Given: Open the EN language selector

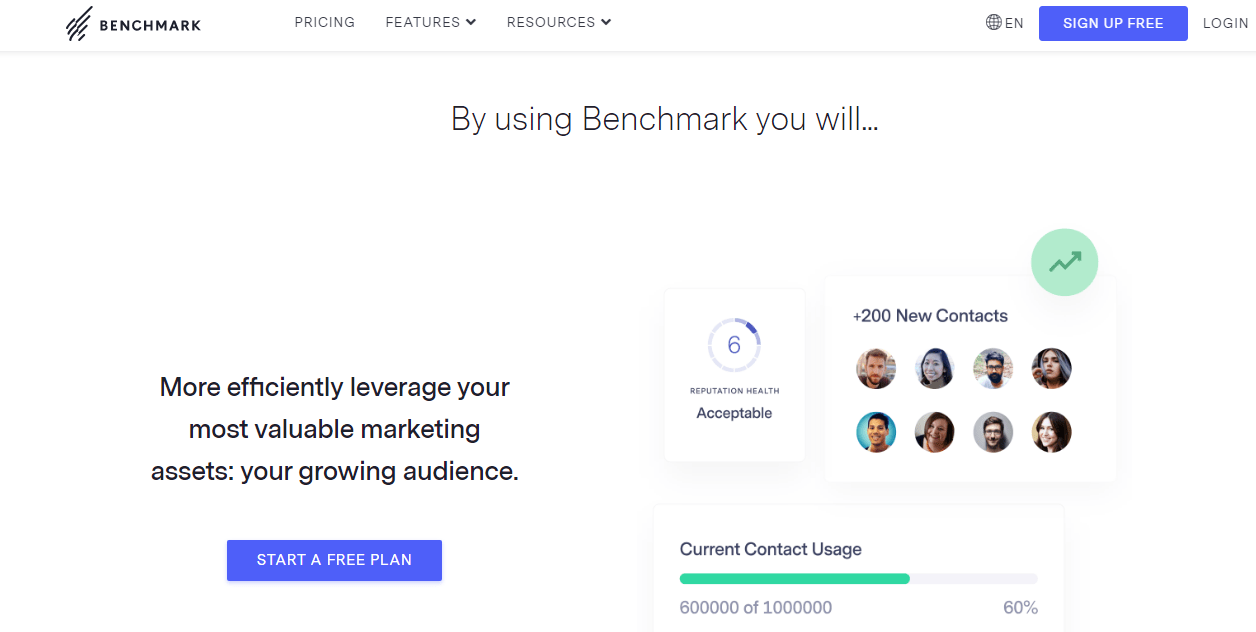Looking at the screenshot, I should 1014,23.
